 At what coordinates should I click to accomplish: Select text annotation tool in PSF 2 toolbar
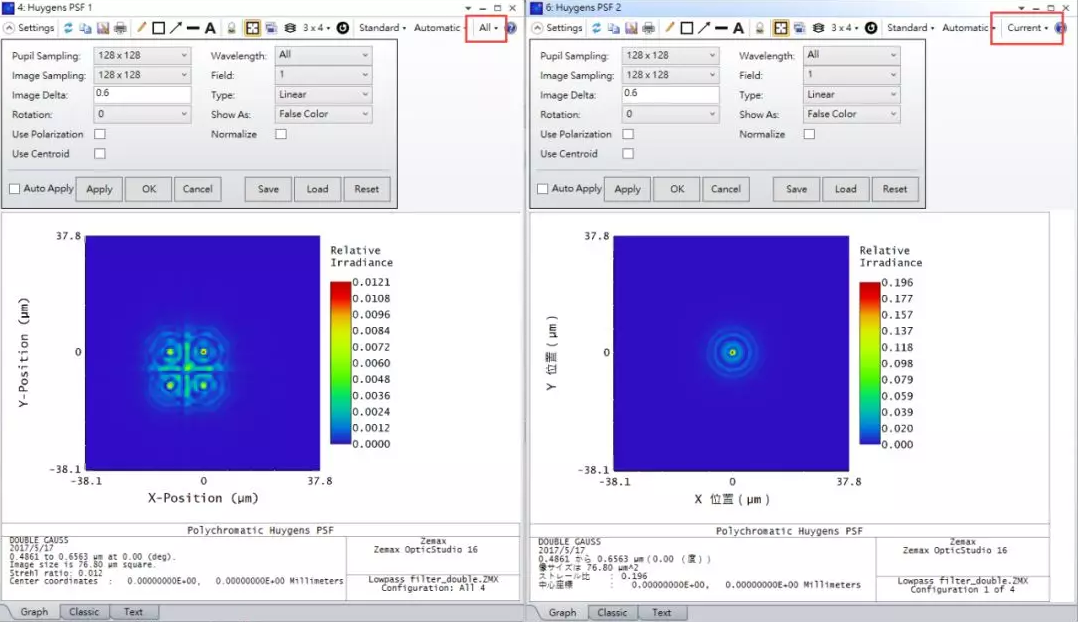pyautogui.click(x=738, y=28)
